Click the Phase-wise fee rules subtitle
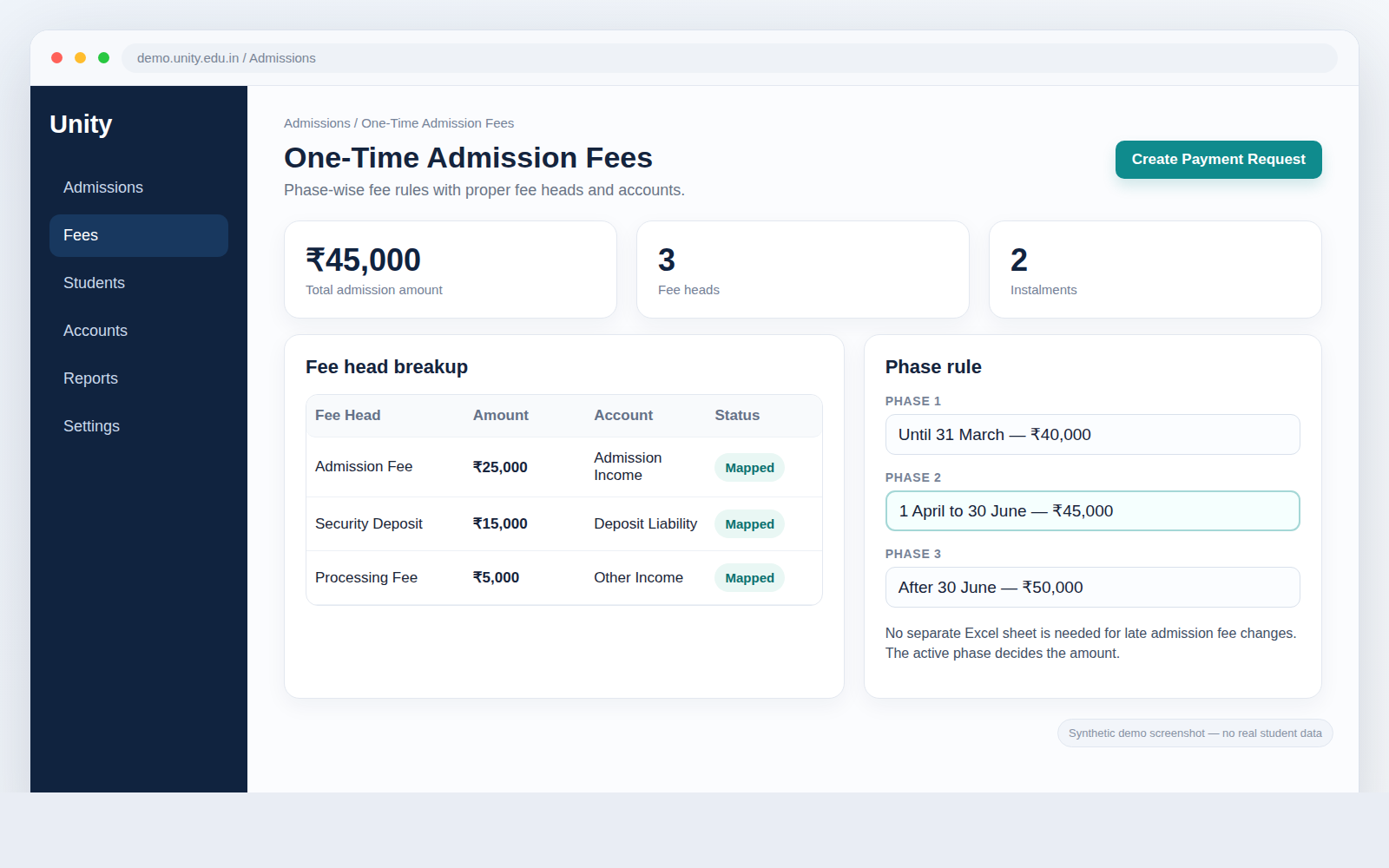This screenshot has height=868, width=1389. tap(484, 190)
